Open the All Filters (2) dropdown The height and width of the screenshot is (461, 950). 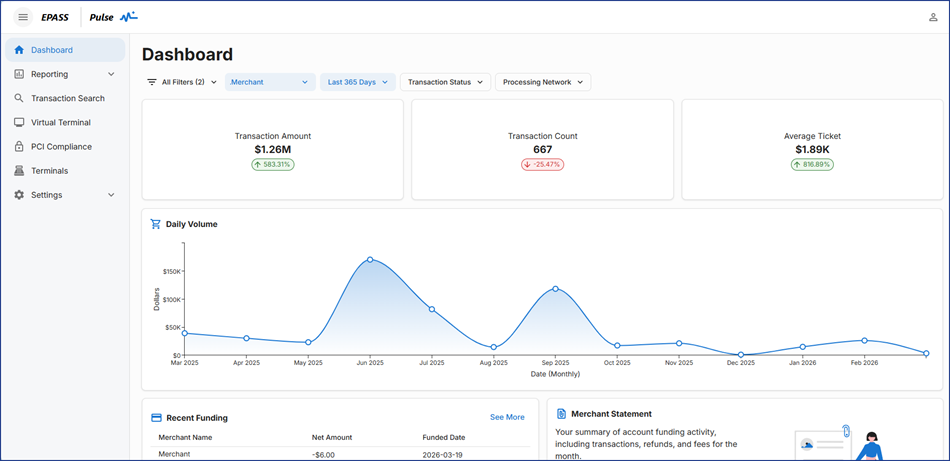coord(181,82)
